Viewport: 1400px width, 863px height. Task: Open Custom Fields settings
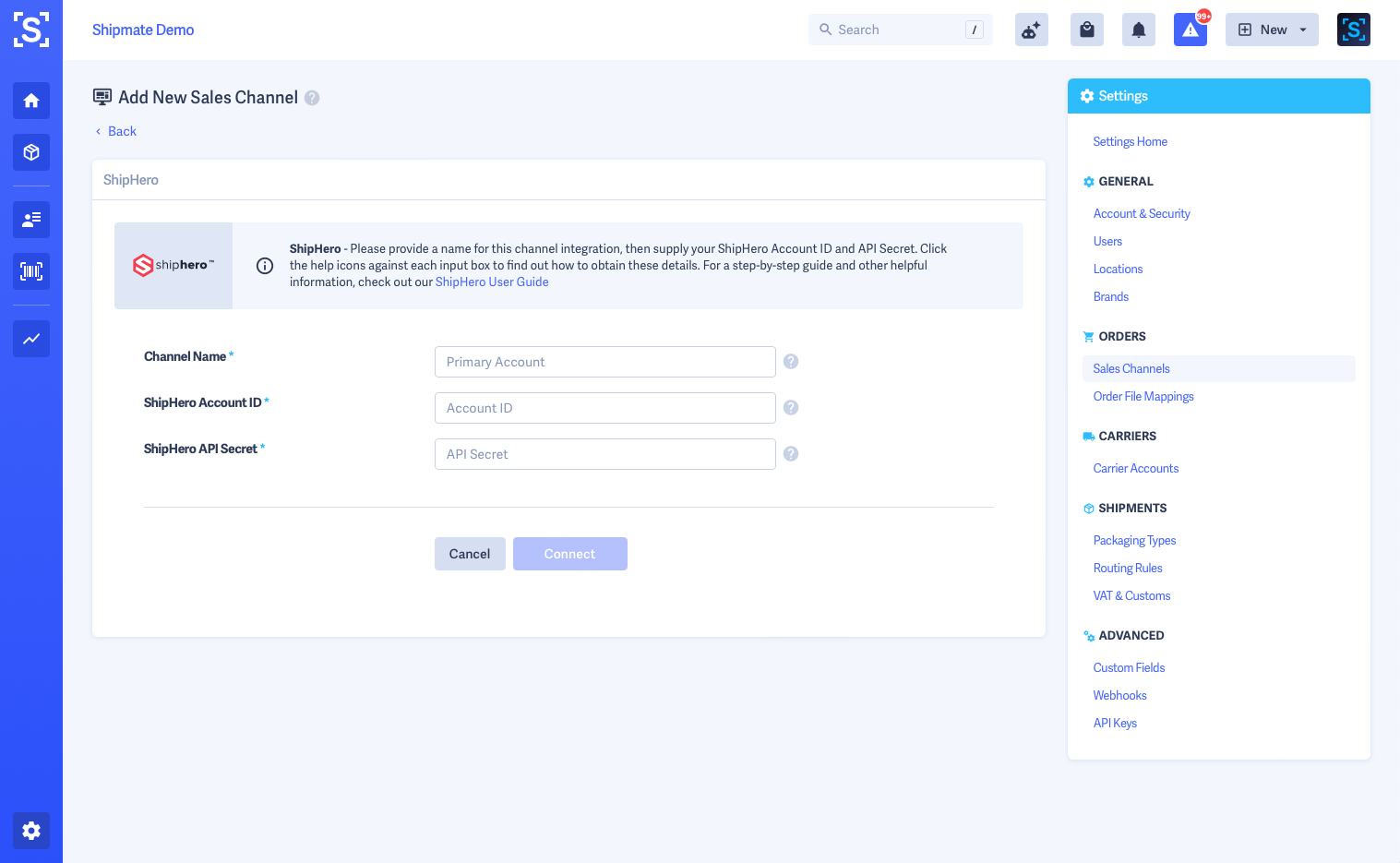pos(1129,667)
